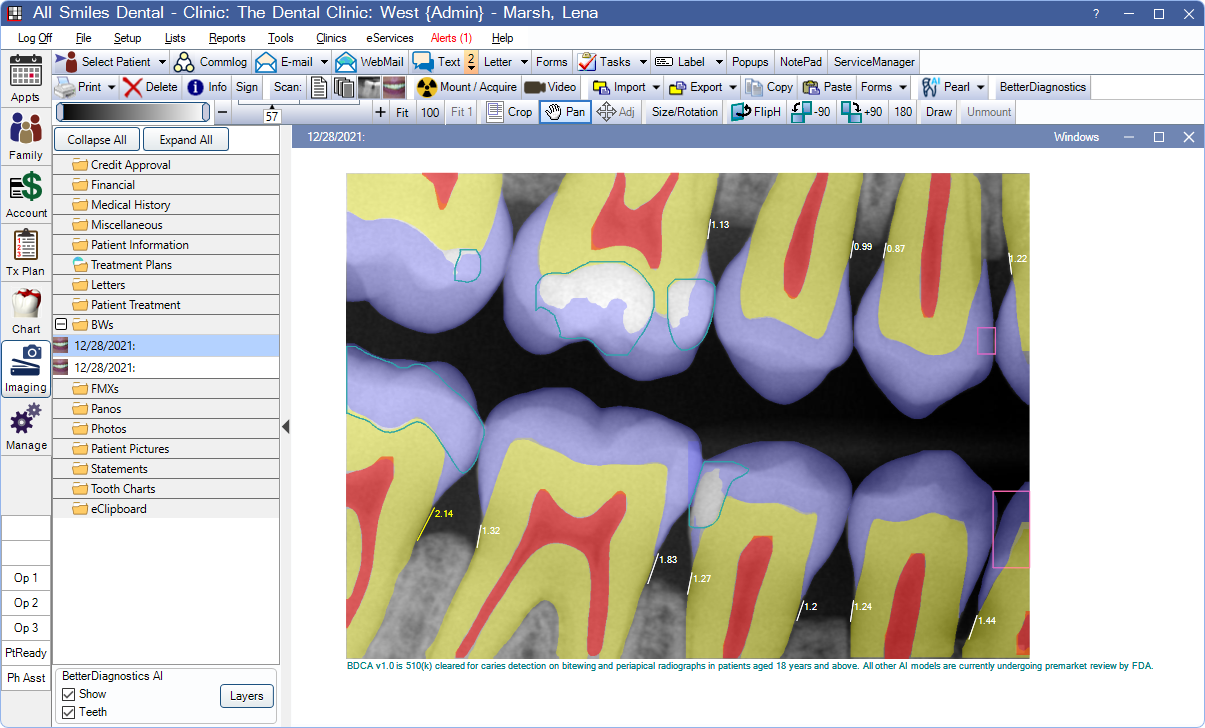Screen dimensions: 1205x728
Task: Click the Expand All button
Action: [185, 140]
